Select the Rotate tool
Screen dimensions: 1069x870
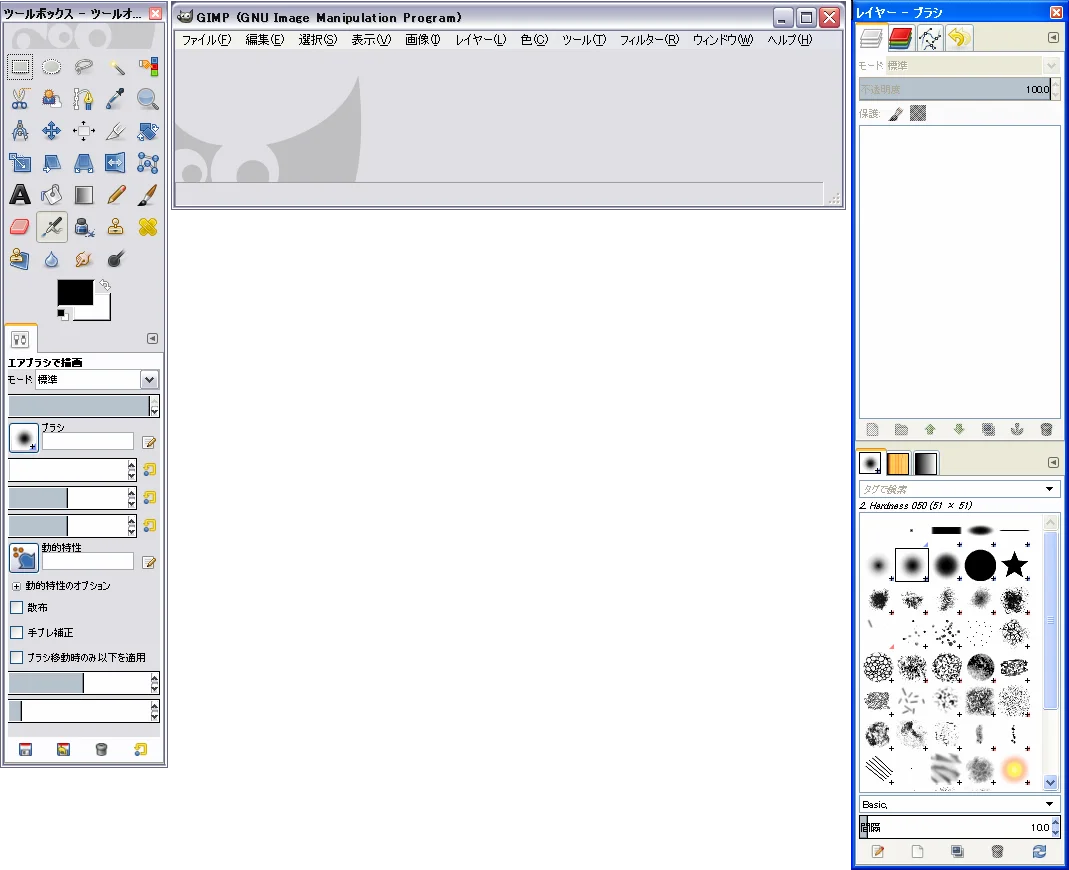pyautogui.click(x=148, y=131)
